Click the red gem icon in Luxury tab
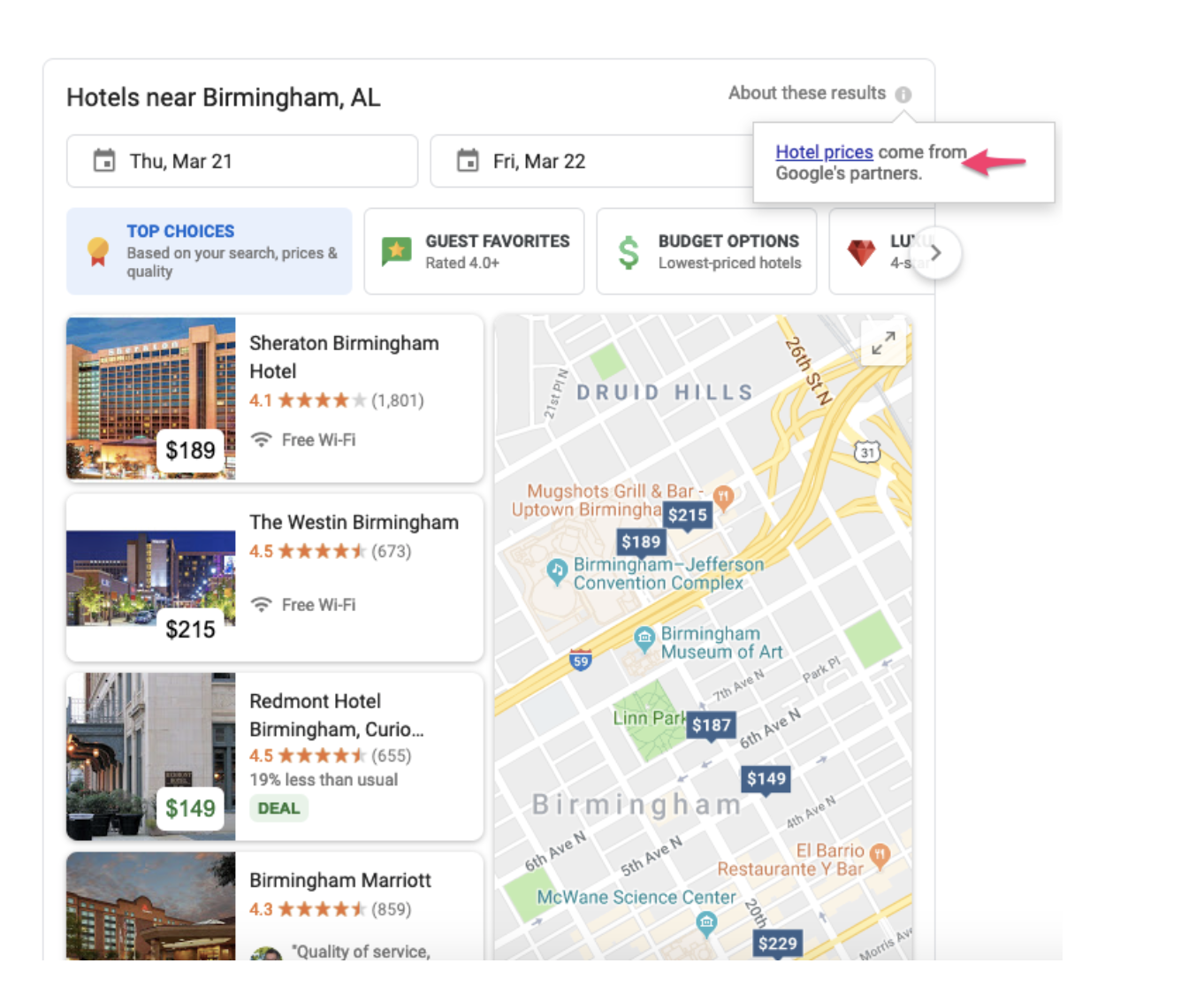This screenshot has width=1204, height=994. coord(861,253)
